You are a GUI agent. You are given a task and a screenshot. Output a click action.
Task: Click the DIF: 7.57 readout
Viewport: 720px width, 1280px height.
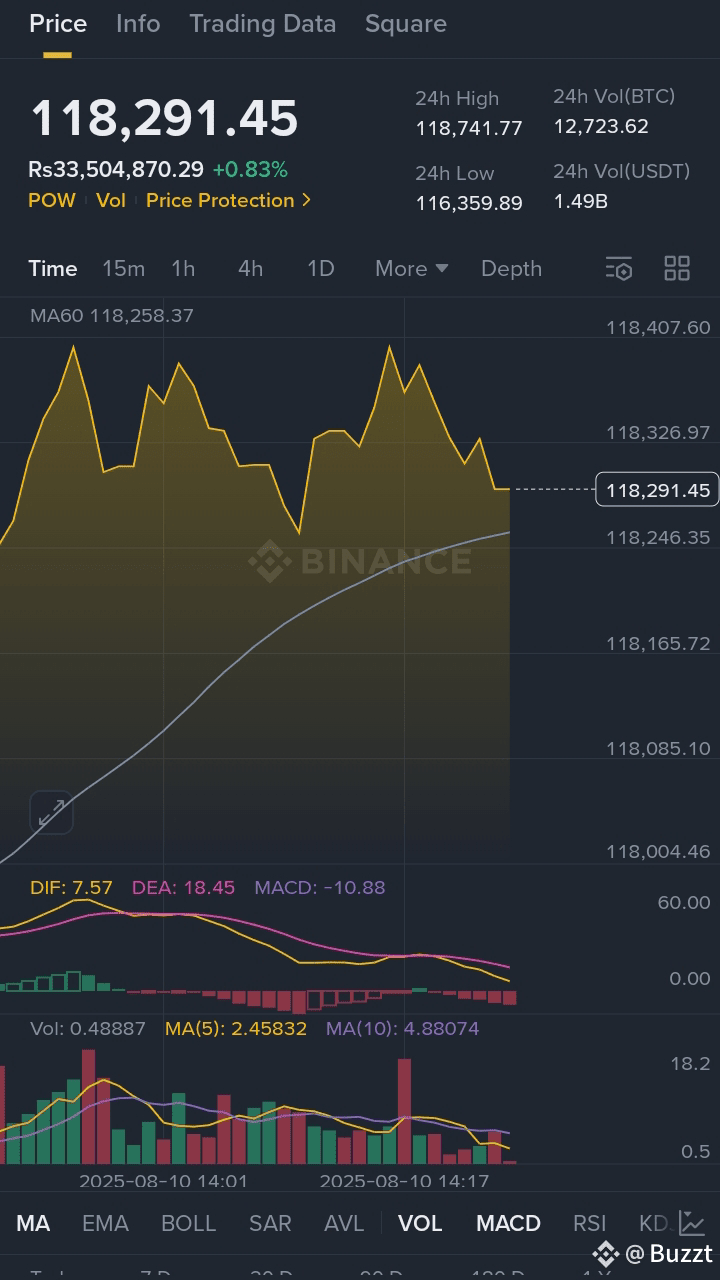coord(71,888)
